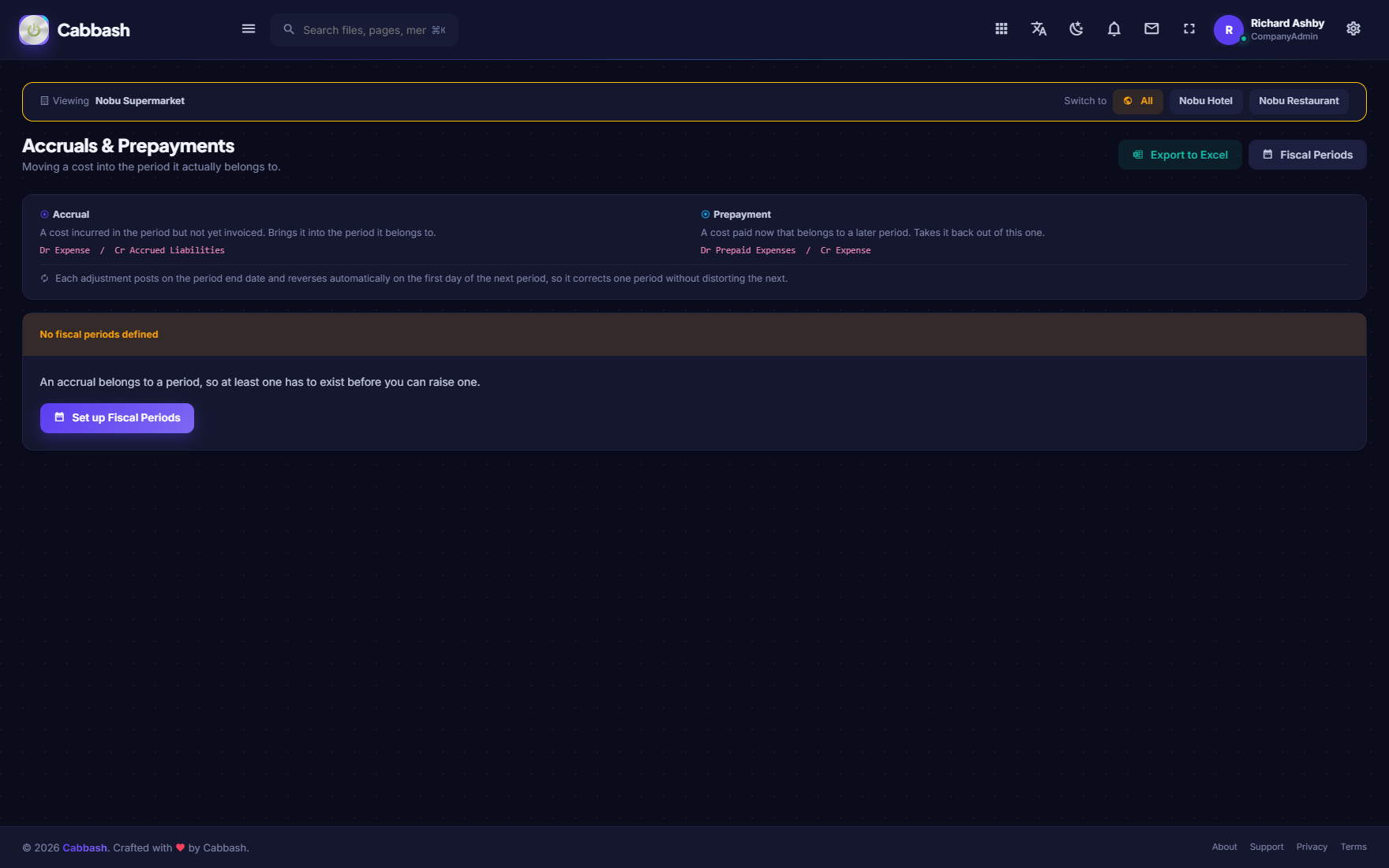Open the Cabbash footer link

coord(84,847)
